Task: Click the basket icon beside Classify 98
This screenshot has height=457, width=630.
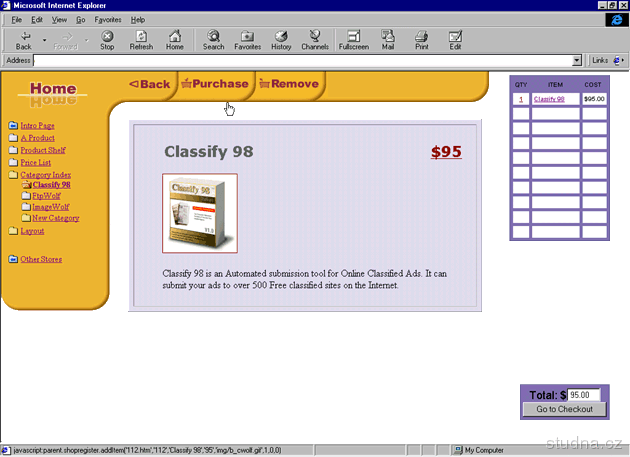Action: pyautogui.click(x=27, y=184)
